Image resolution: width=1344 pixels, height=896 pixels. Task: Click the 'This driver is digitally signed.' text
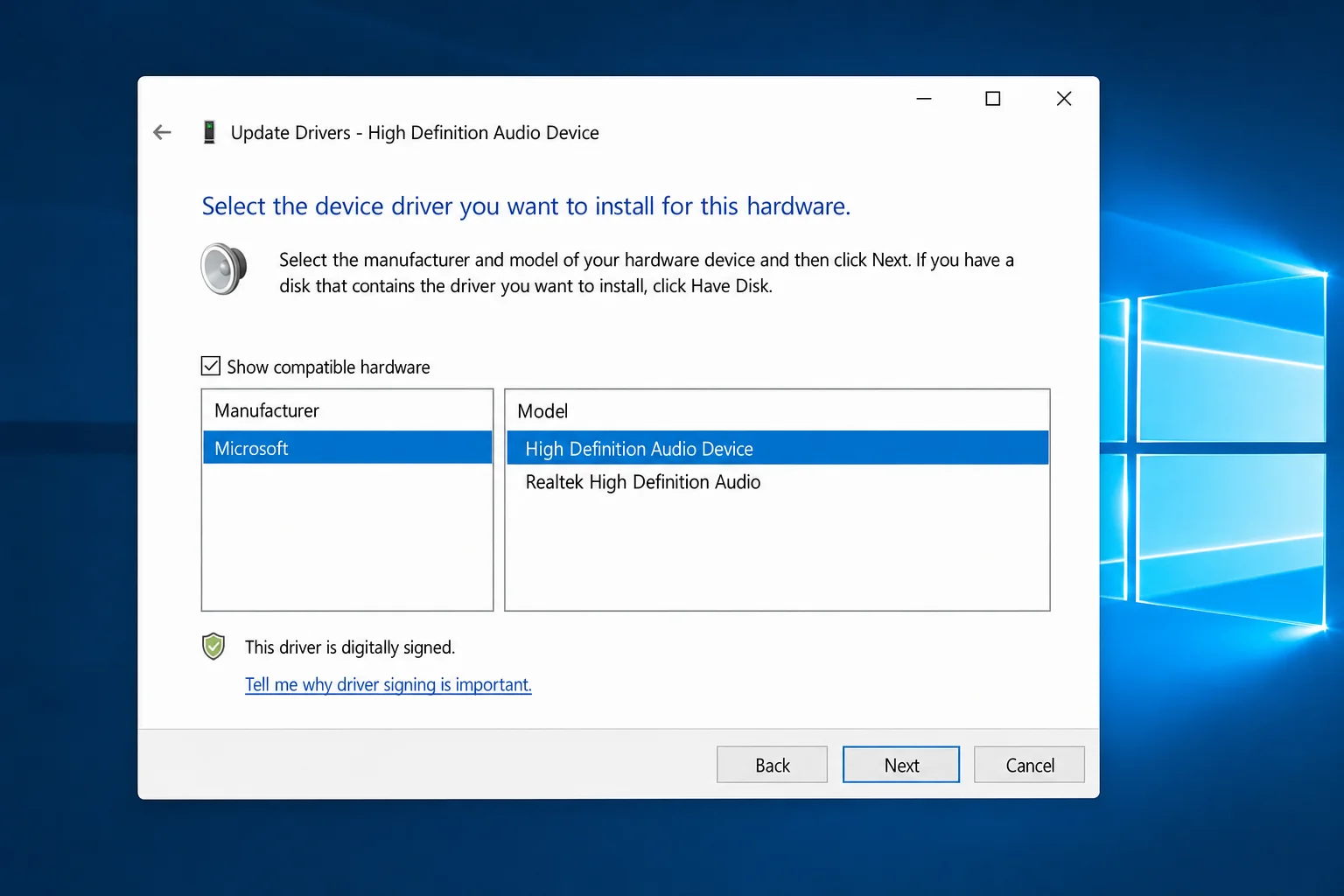coord(350,647)
